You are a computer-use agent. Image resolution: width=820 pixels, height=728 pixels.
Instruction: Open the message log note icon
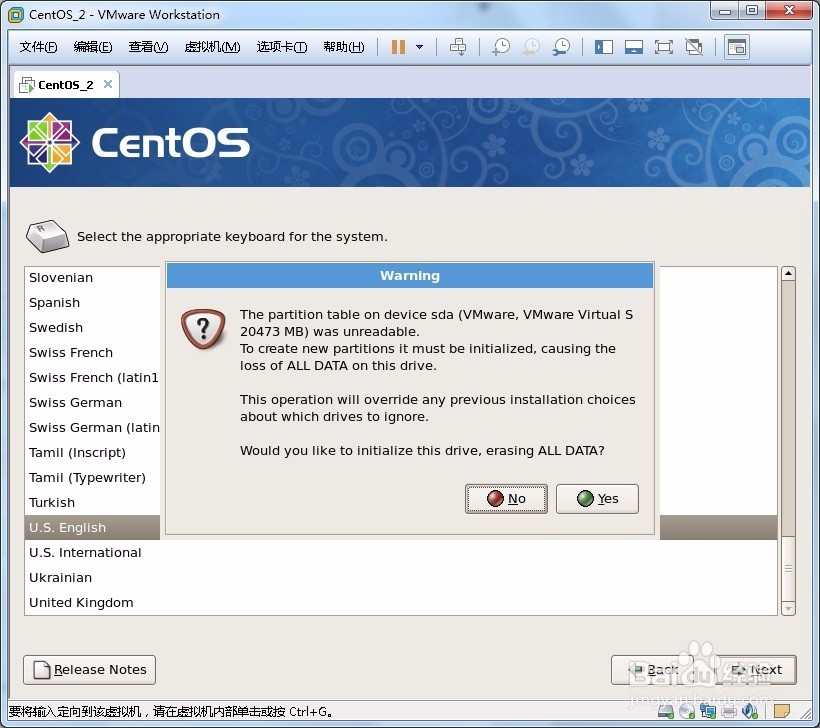click(781, 712)
